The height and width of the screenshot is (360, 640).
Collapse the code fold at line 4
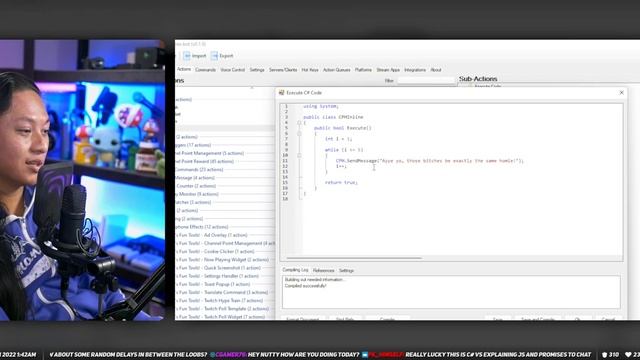point(299,122)
